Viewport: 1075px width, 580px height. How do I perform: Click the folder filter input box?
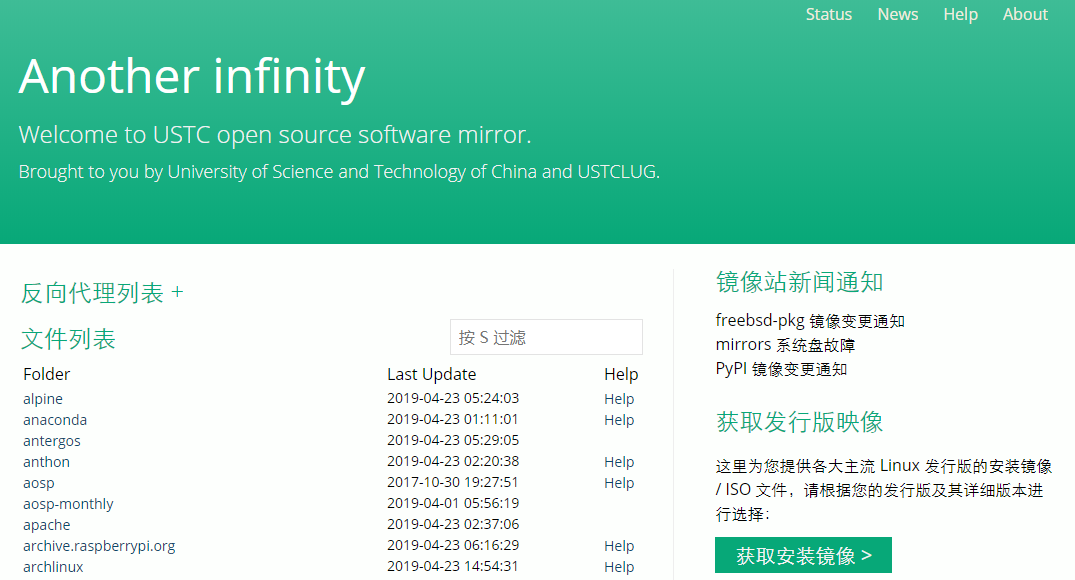coord(545,337)
